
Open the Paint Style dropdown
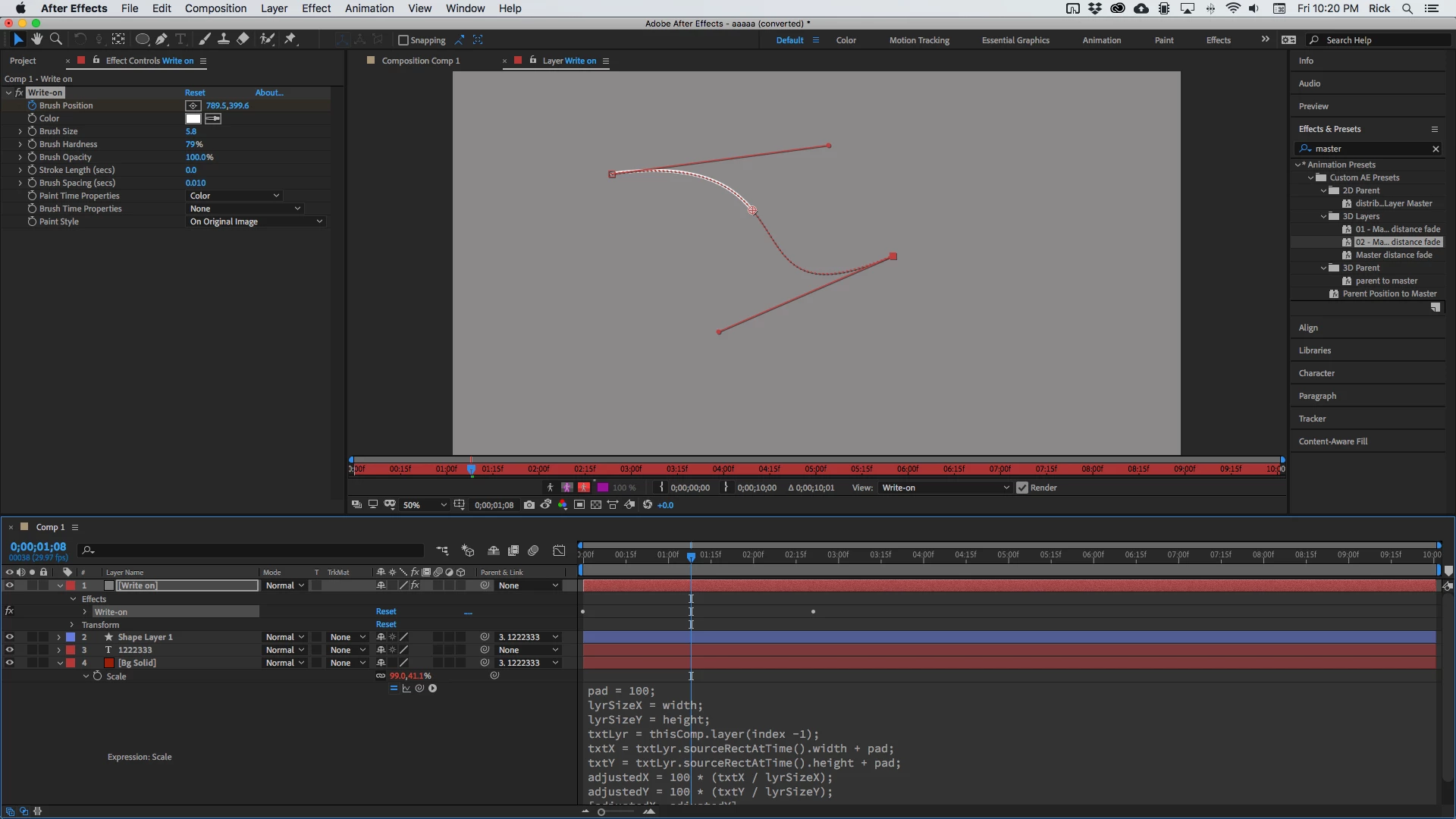click(256, 221)
